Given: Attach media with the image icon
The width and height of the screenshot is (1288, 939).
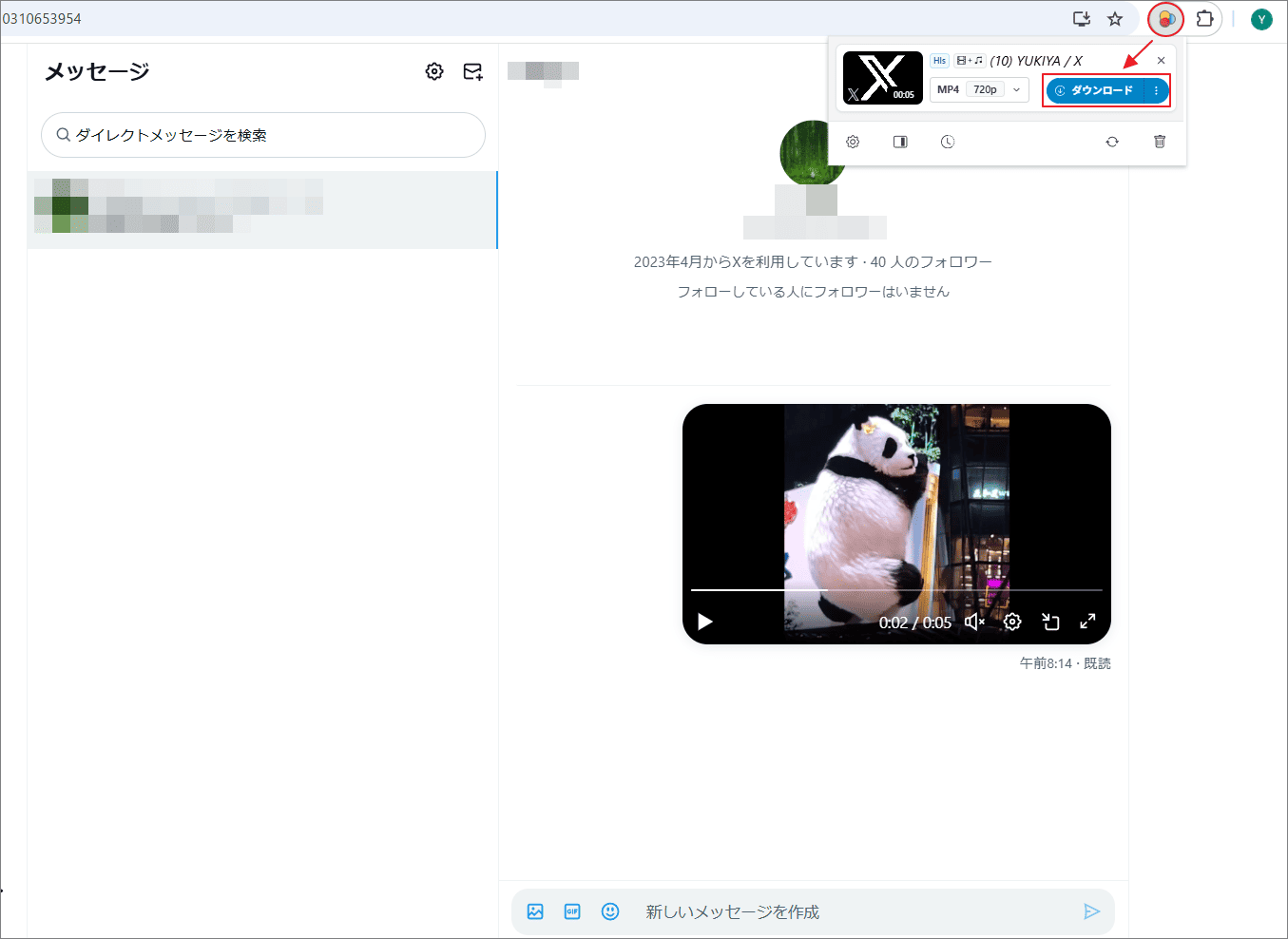Looking at the screenshot, I should click(x=535, y=911).
